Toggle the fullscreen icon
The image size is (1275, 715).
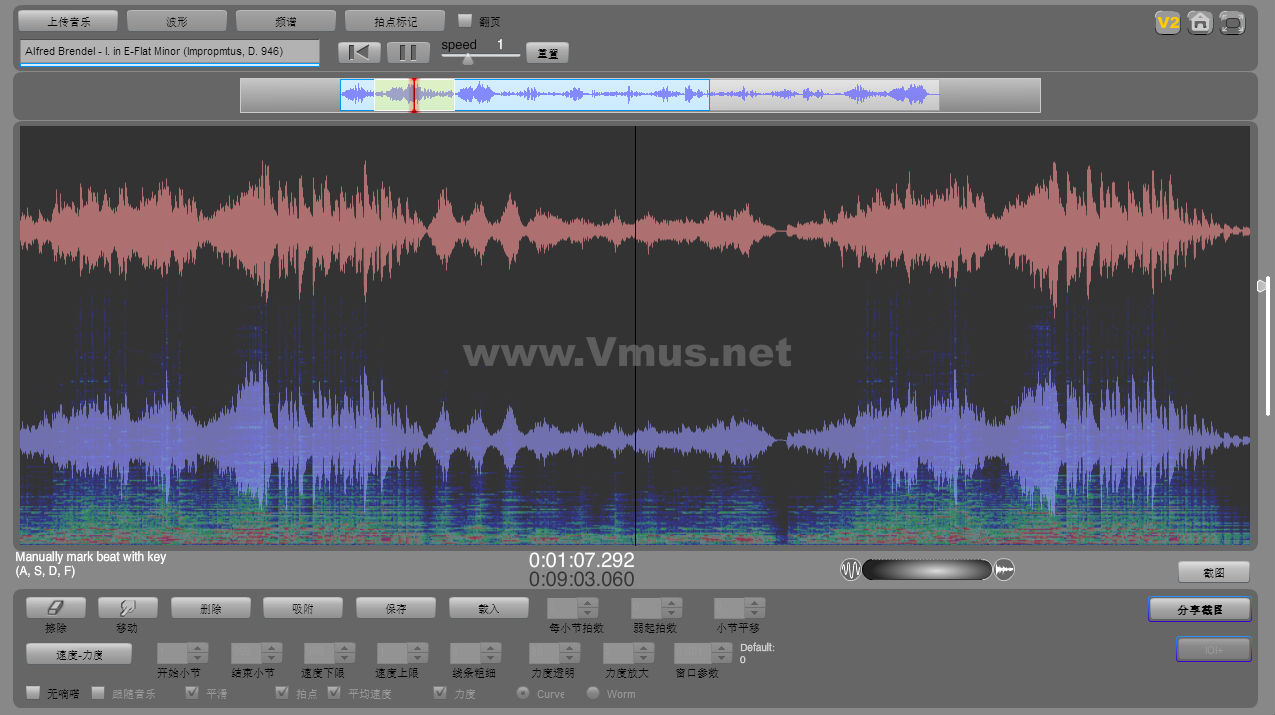click(1232, 23)
